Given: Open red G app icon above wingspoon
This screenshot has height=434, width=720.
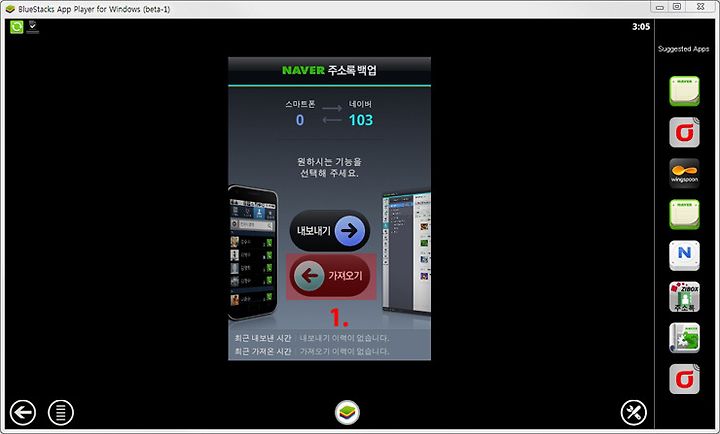Looking at the screenshot, I should 684,132.
